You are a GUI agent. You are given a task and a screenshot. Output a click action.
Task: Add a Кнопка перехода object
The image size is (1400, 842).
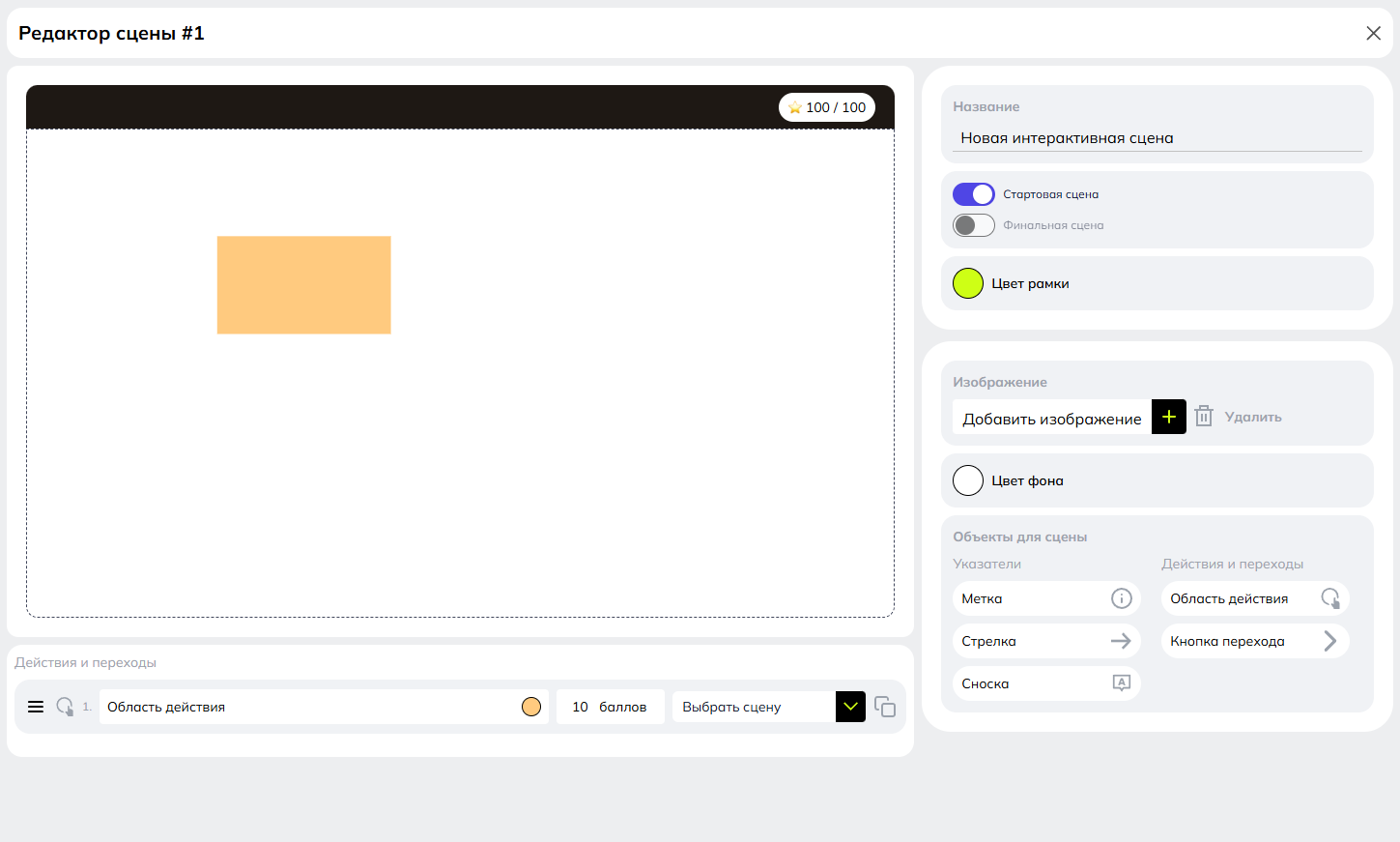click(x=1254, y=641)
